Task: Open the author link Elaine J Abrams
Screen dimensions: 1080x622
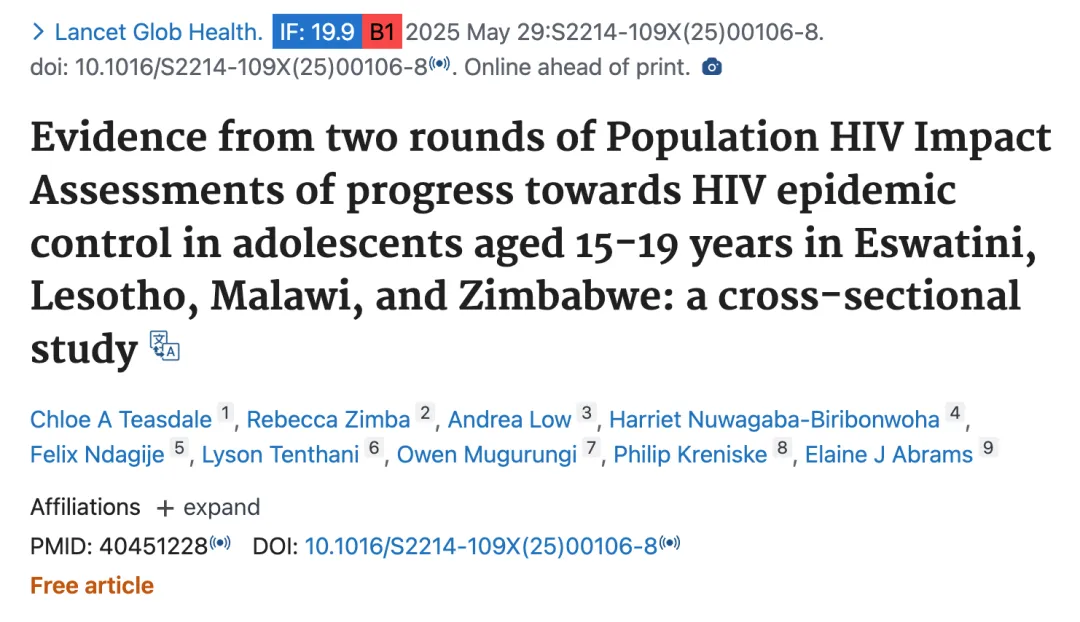Action: (x=889, y=455)
